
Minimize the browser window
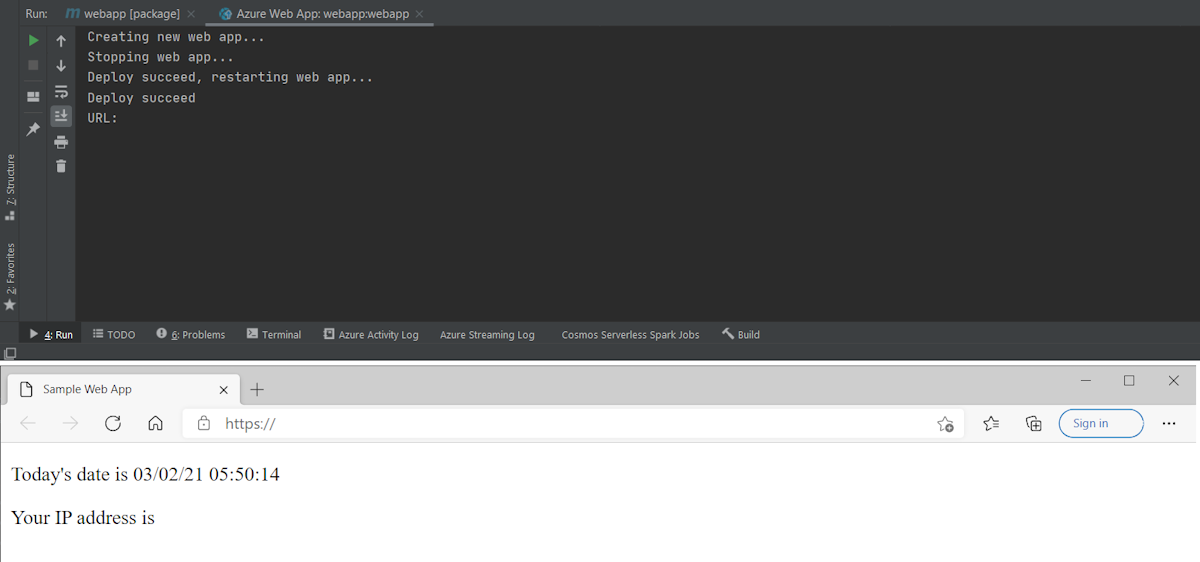(1086, 381)
